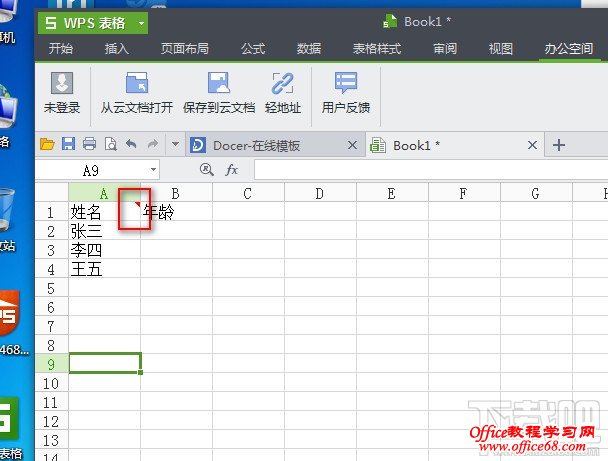Expand the Name Box dropdown arrow

154,170
